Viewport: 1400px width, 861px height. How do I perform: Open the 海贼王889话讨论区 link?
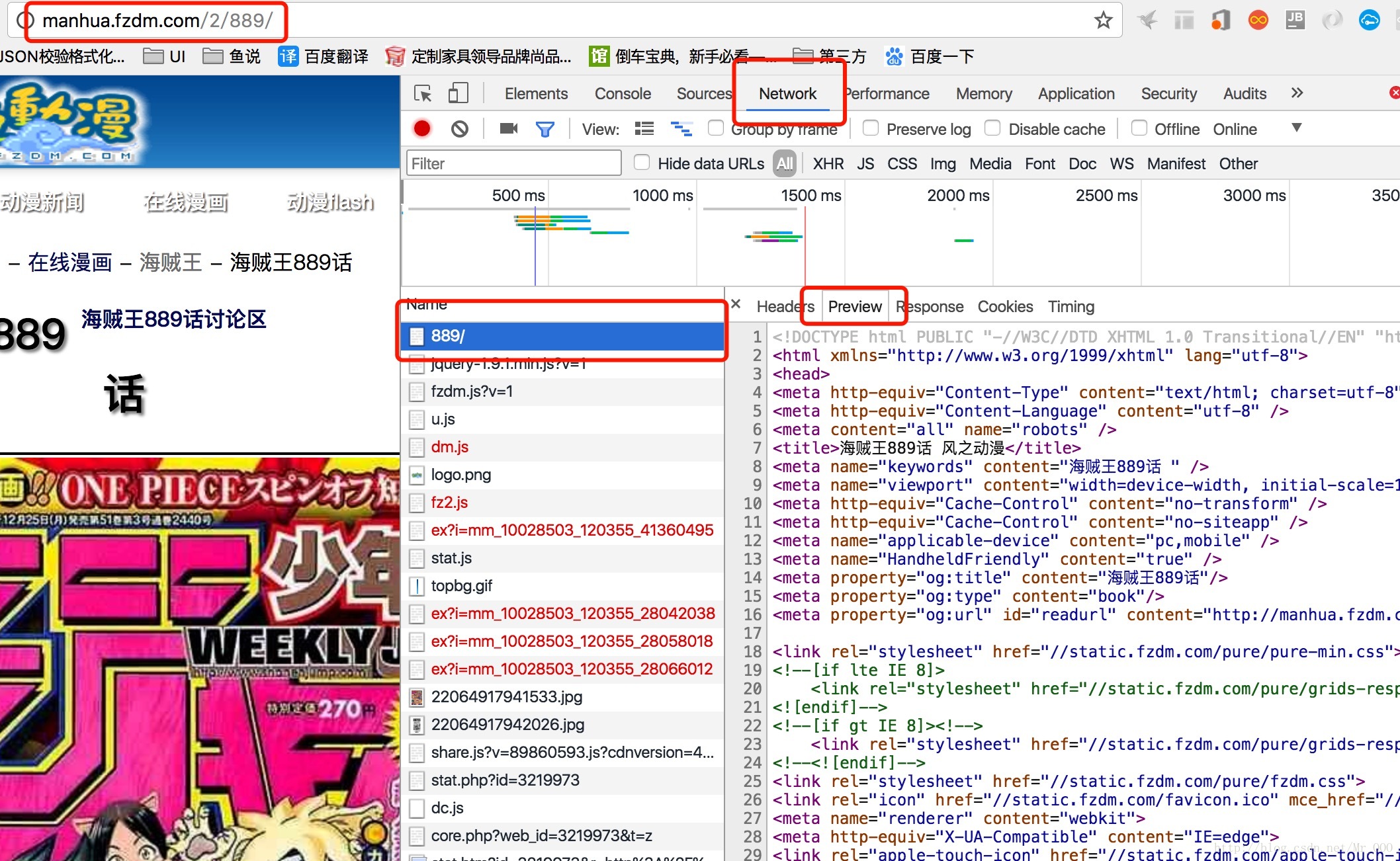click(173, 319)
